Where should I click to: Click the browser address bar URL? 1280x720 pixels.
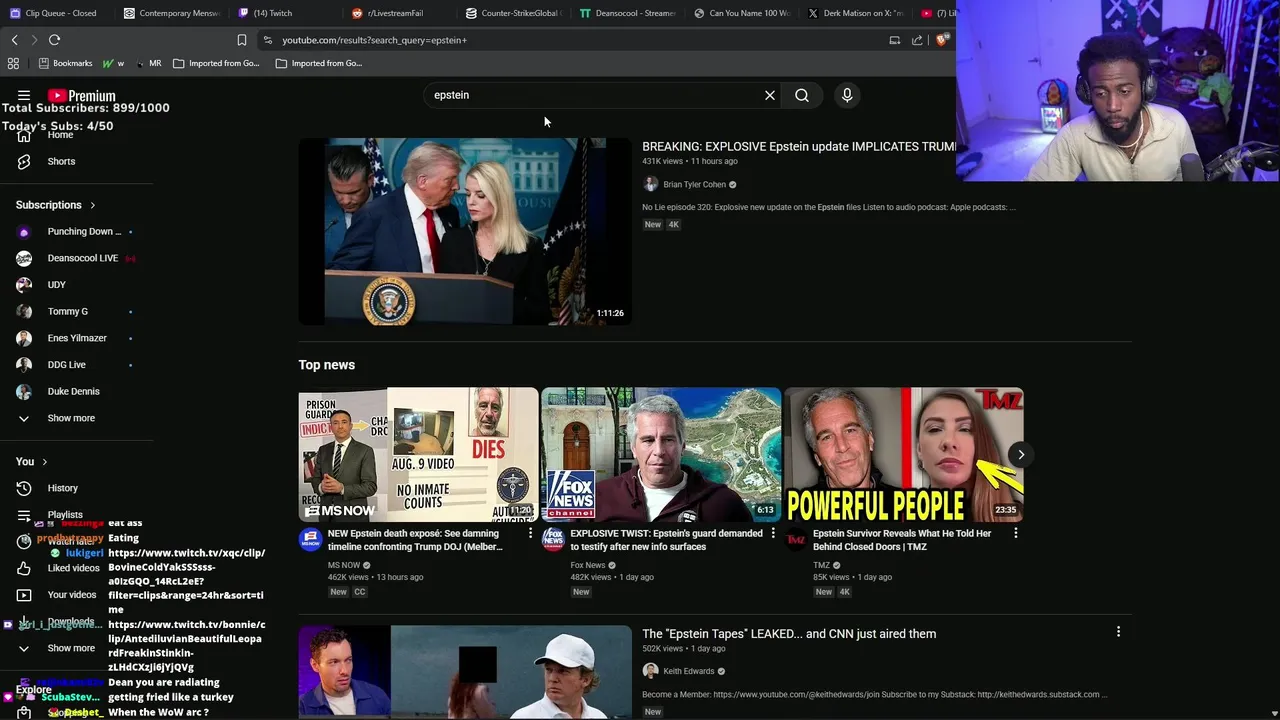[374, 40]
